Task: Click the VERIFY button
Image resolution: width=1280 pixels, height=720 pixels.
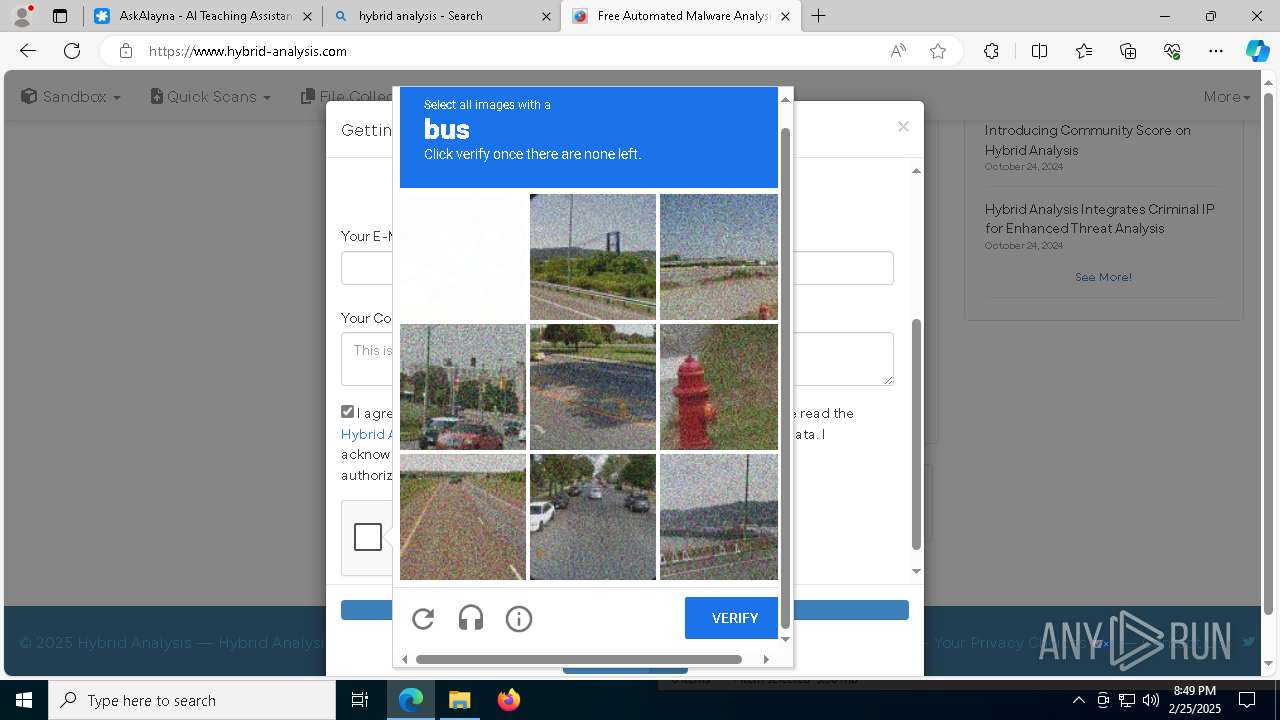Action: point(734,618)
